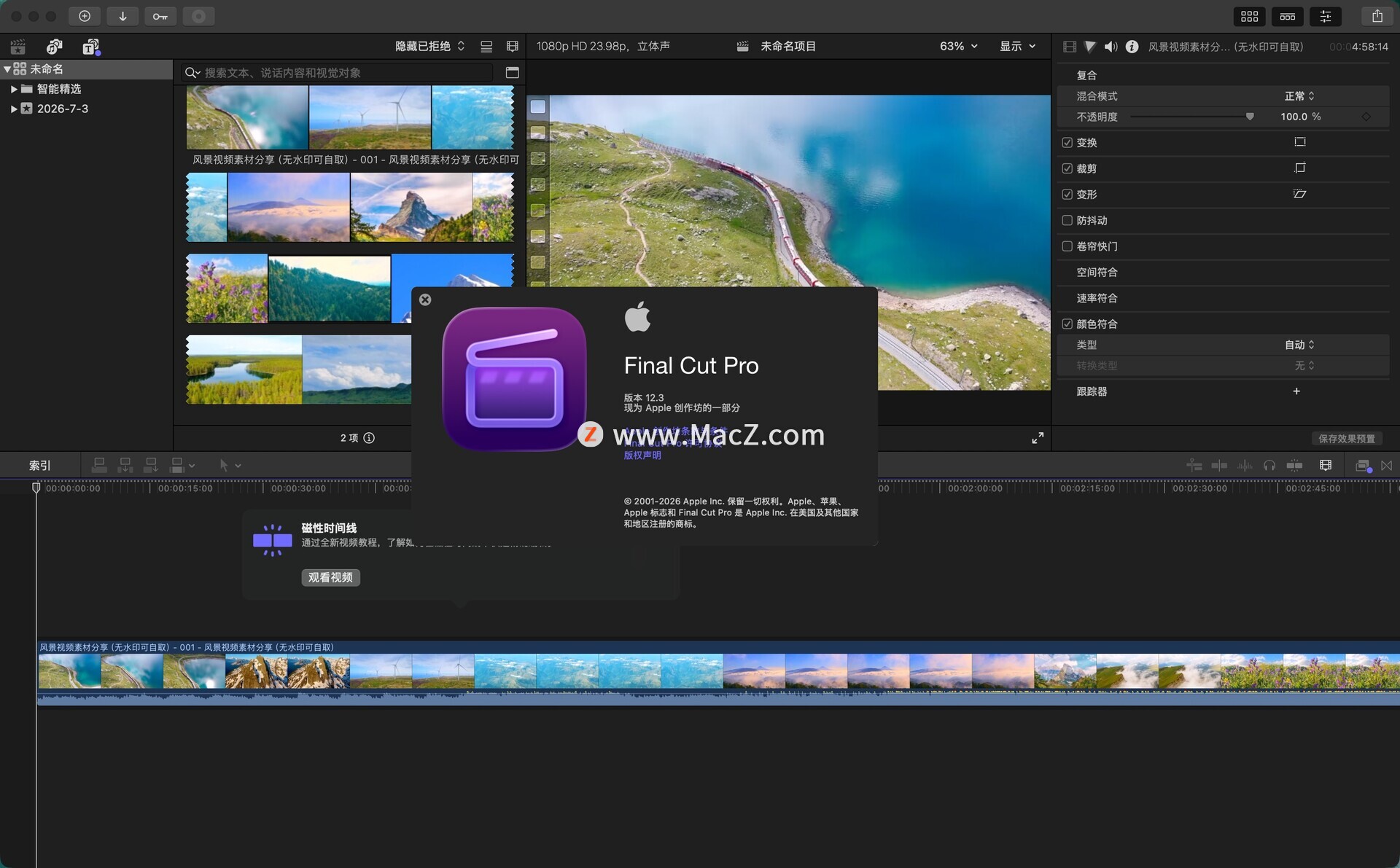Screen dimensions: 1400x868
Task: Open timeline clip appearance filmstrip button
Action: 1326,466
